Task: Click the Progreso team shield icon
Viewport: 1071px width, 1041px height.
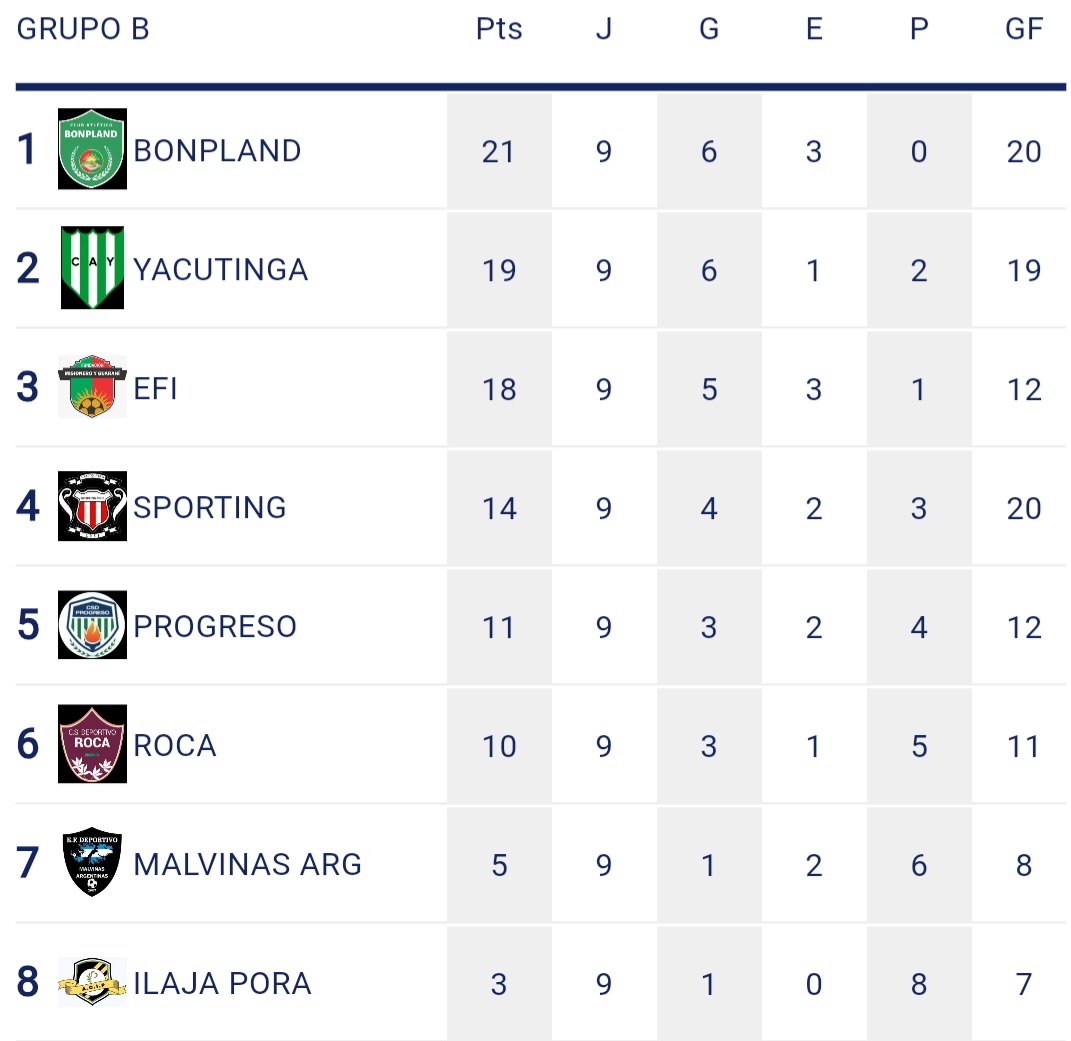Action: [x=92, y=625]
